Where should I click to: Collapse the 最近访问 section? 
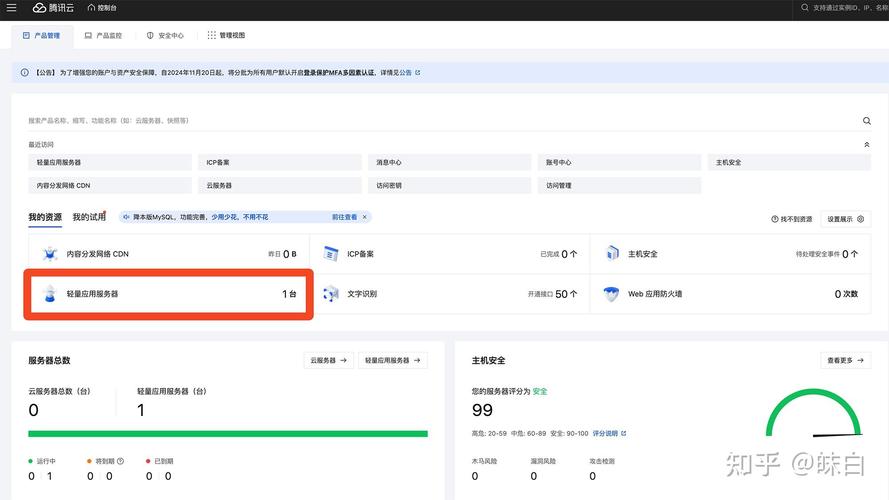(867, 145)
